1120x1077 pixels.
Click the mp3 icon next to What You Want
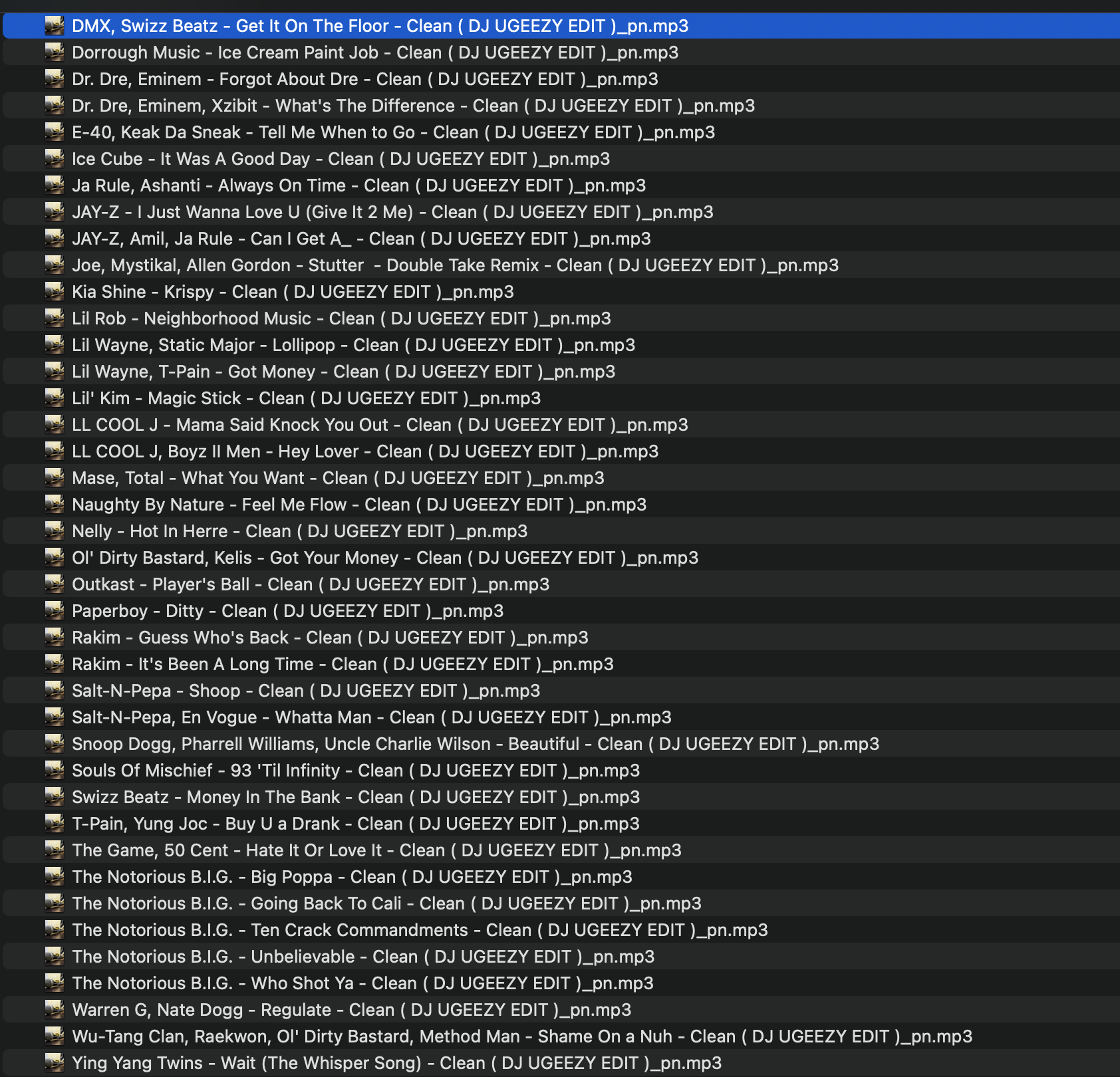coord(55,478)
